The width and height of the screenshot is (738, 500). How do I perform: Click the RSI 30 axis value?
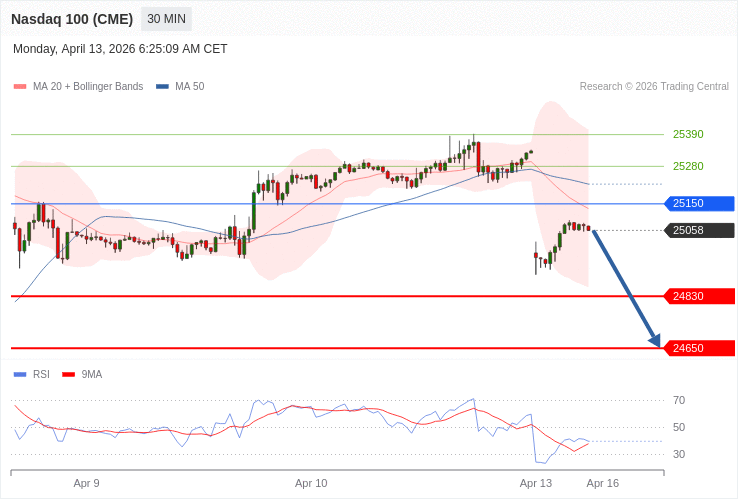(679, 454)
